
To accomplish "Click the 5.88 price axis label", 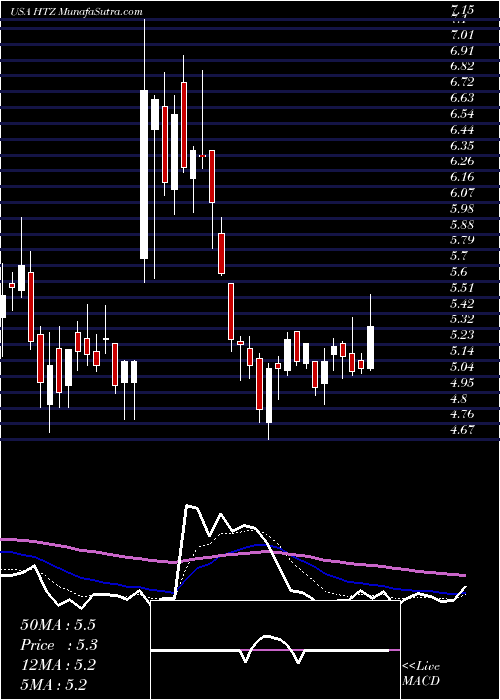I will click(462, 225).
